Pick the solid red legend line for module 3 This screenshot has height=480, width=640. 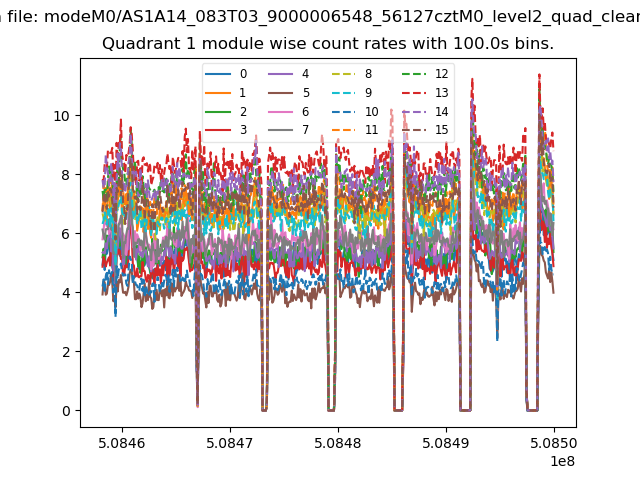(218, 130)
